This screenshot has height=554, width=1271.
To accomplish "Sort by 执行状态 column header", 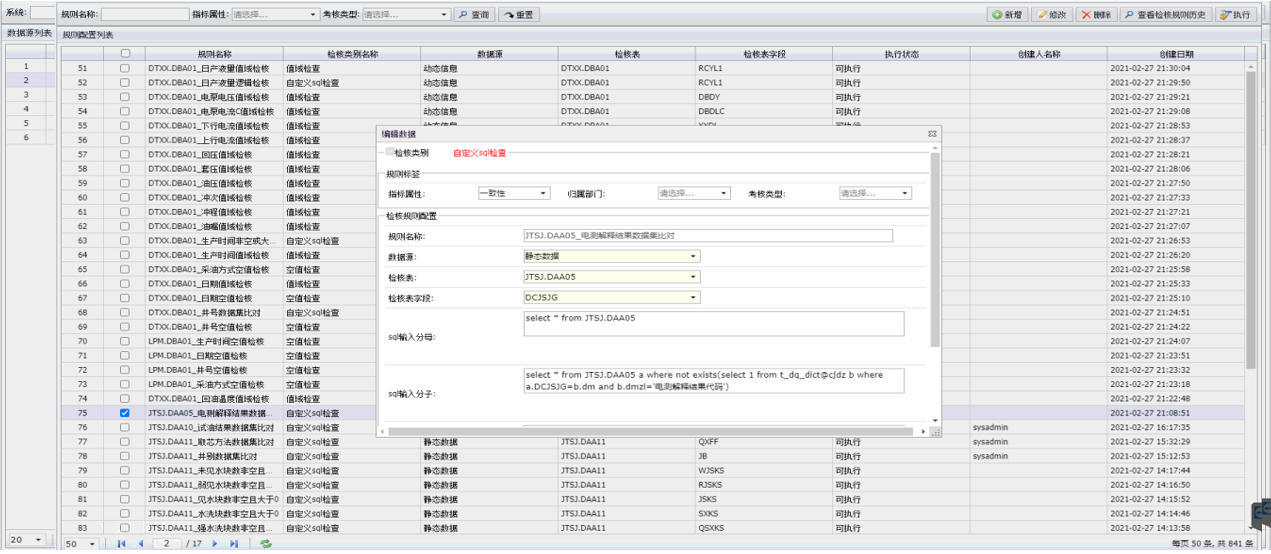I will click(901, 54).
